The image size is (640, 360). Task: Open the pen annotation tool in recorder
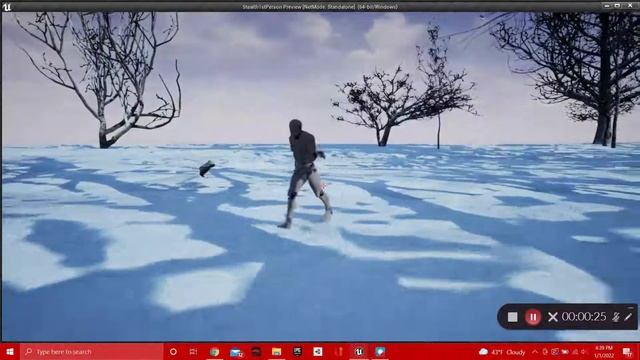(628, 317)
